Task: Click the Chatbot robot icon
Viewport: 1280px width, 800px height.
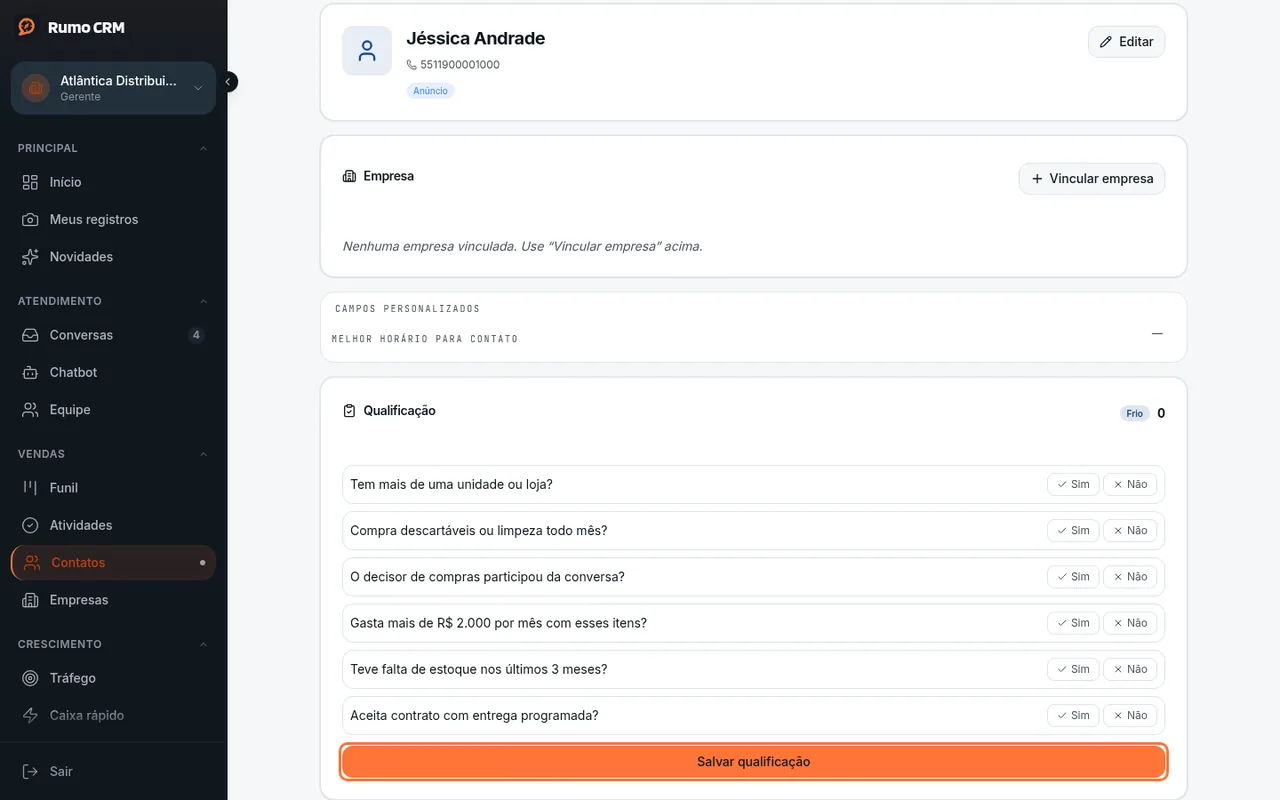Action: 31,372
